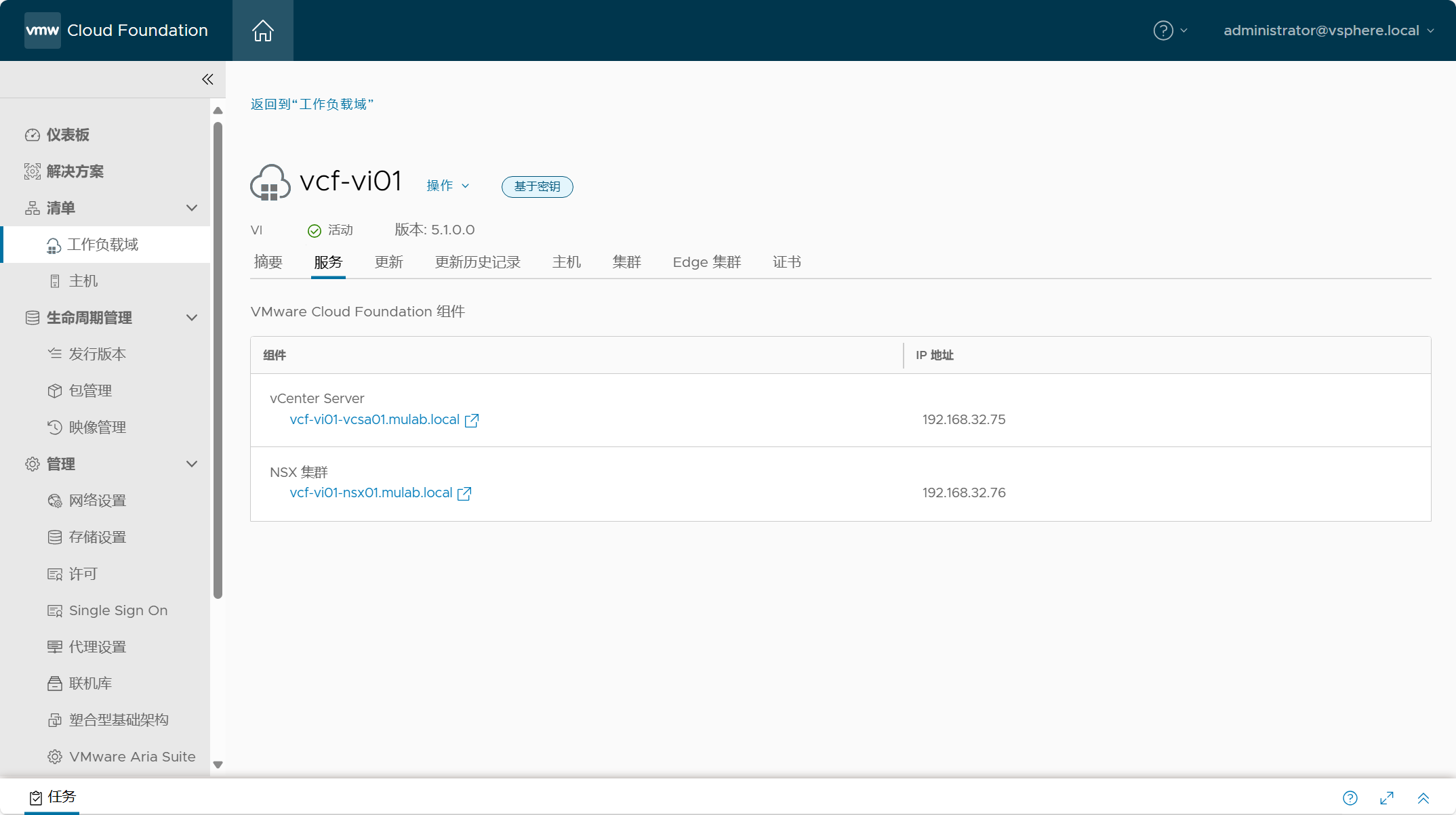Click the 清单 inventory hierarchy icon
1456x815 pixels.
coord(33,208)
